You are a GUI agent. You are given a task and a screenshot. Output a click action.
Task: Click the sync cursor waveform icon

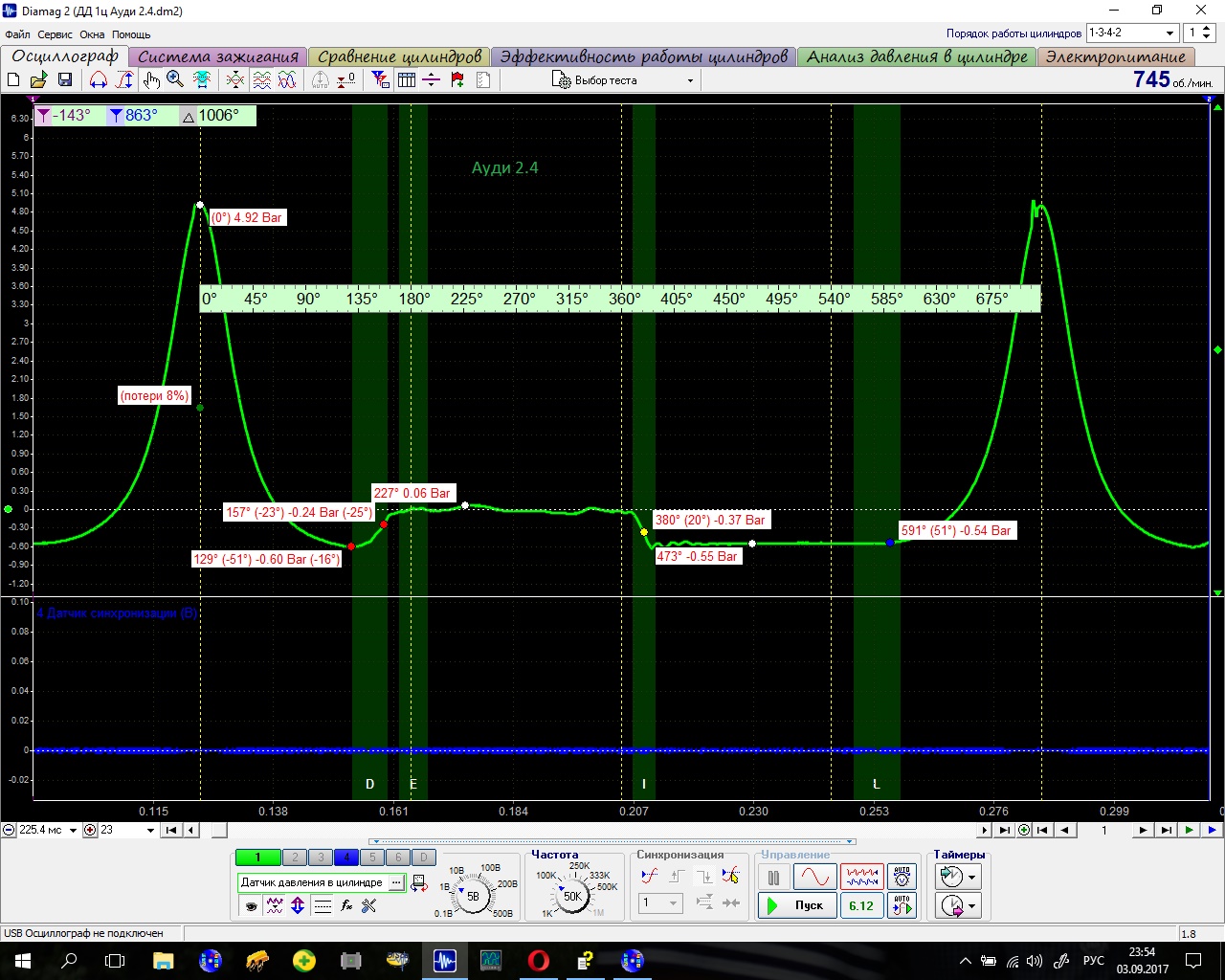pos(731,876)
